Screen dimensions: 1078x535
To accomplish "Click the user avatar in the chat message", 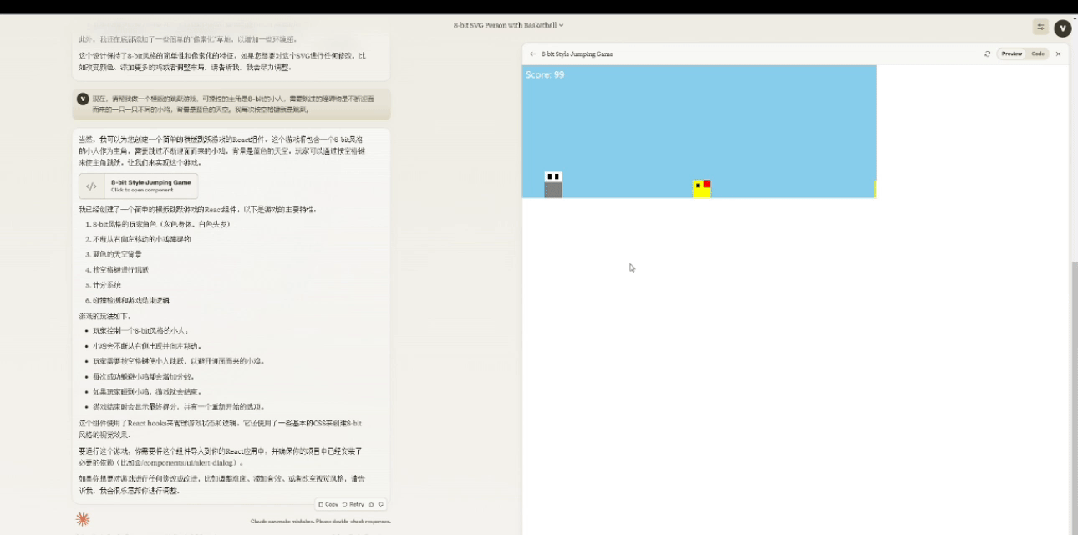I will (83, 99).
